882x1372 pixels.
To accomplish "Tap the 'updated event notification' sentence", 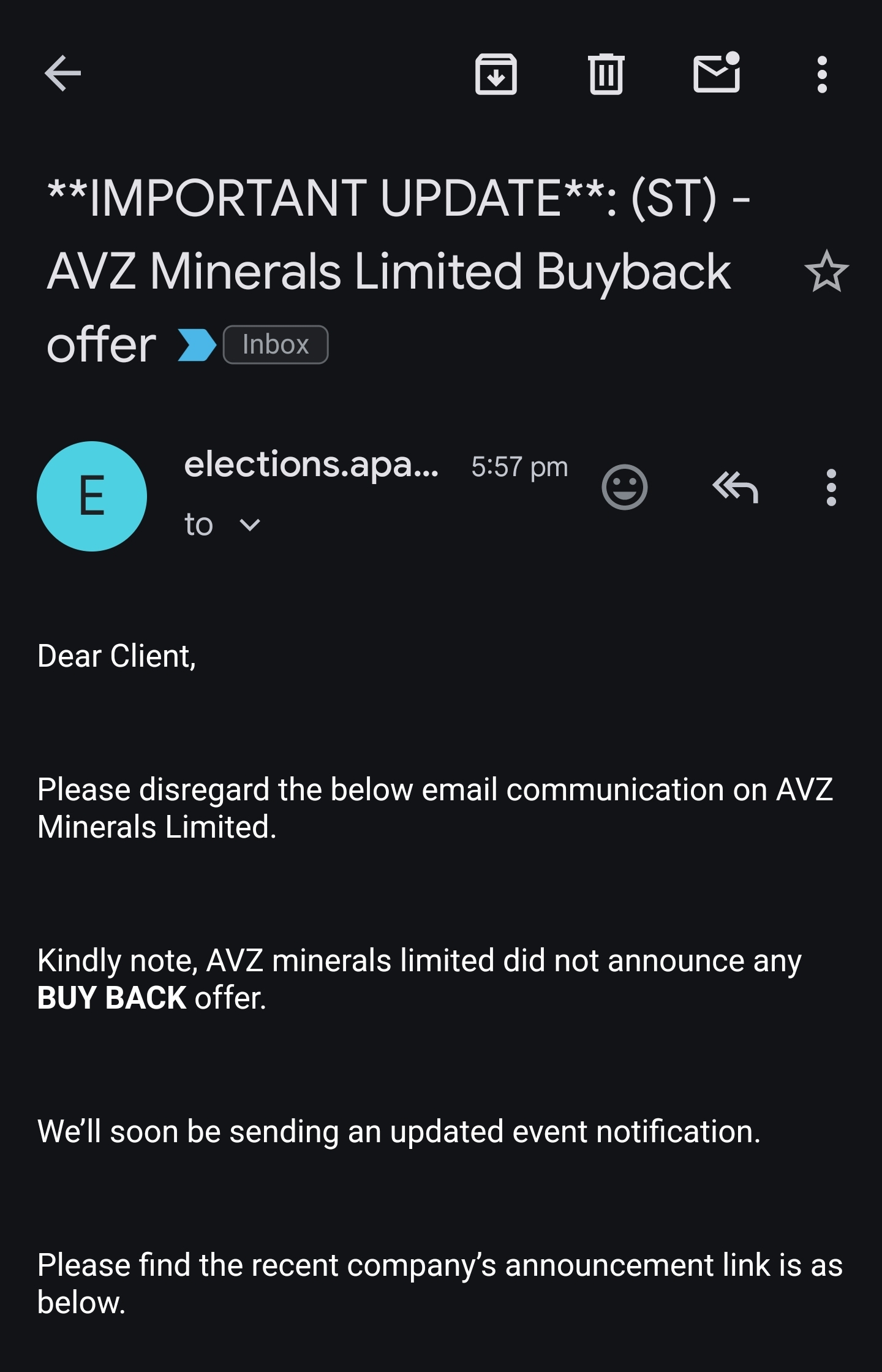I will click(x=399, y=1131).
